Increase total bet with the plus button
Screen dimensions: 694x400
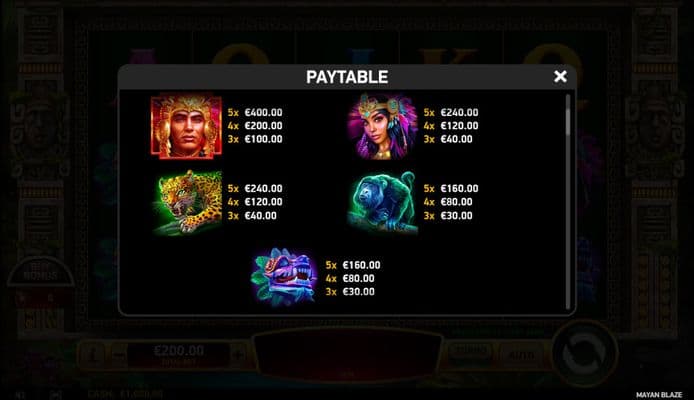coord(239,354)
